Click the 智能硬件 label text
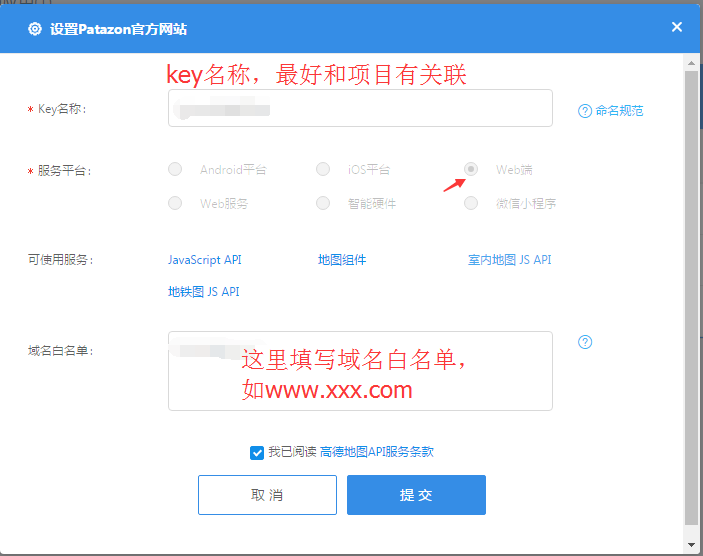Viewport: 703px width, 556px height. 372,204
